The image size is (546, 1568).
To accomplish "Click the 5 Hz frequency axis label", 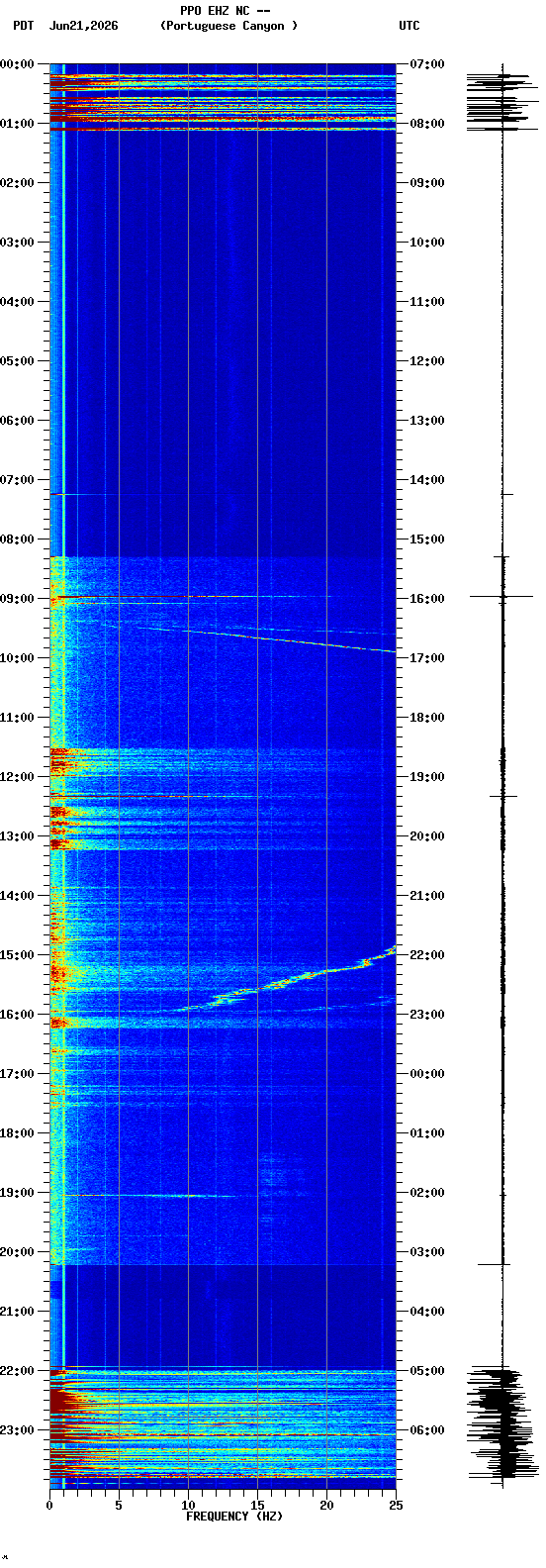I will [119, 1505].
